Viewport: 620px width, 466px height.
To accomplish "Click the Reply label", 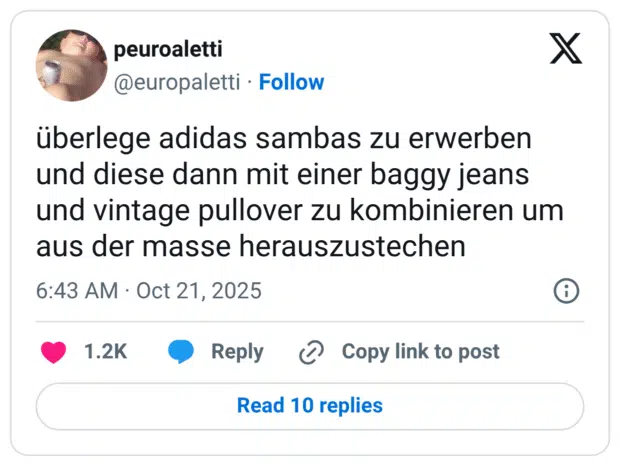I will click(x=237, y=352).
